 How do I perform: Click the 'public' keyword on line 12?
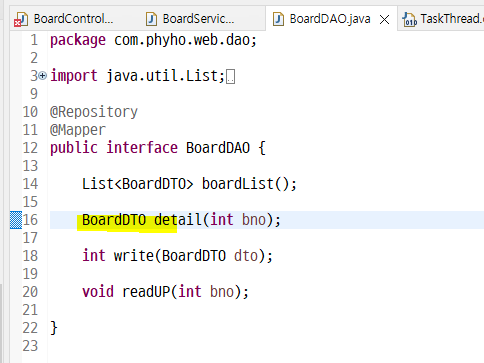(x=74, y=148)
